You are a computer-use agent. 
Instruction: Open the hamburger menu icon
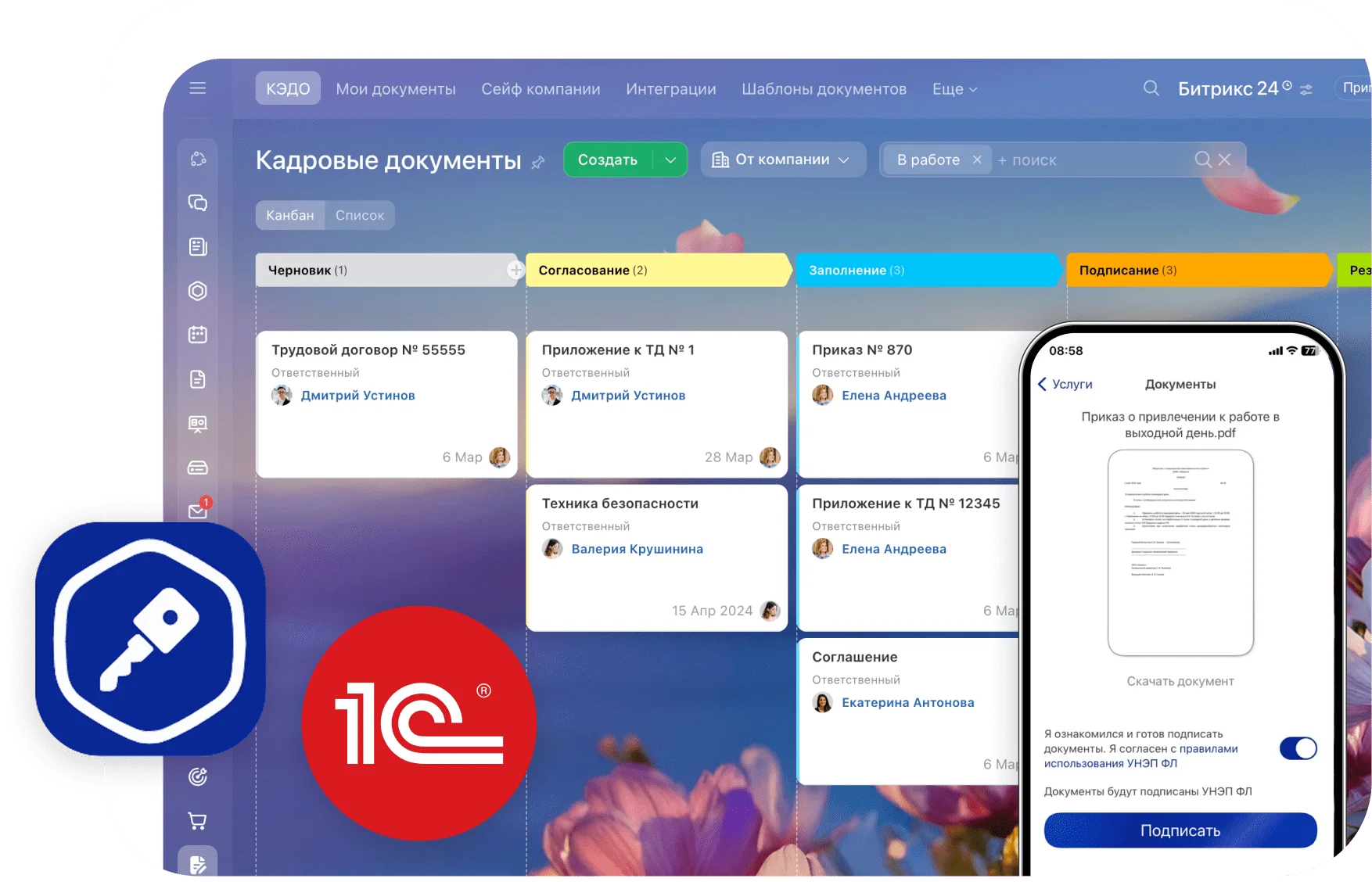coord(197,88)
